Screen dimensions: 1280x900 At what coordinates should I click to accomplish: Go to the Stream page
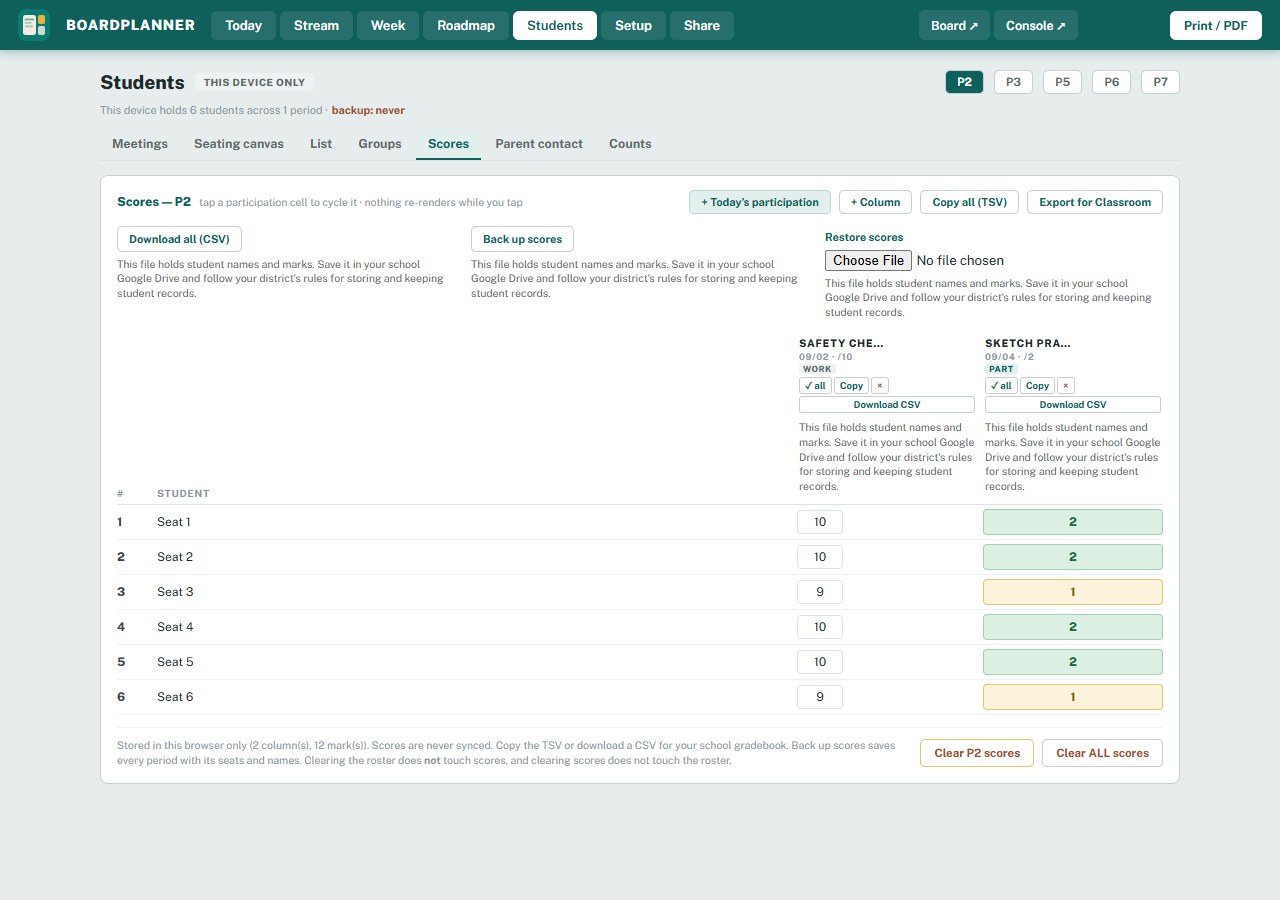pos(316,25)
